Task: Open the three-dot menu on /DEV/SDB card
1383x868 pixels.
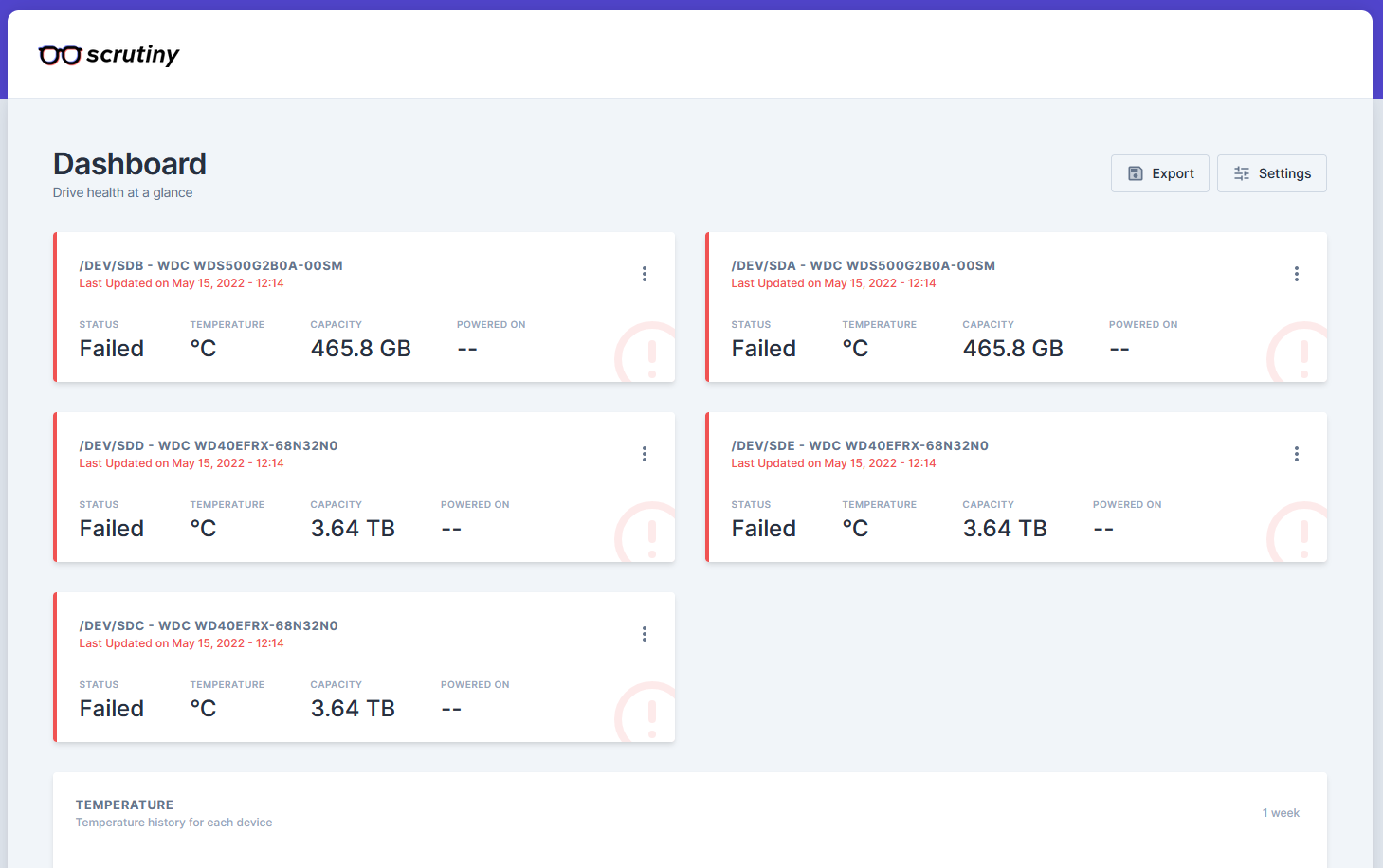Action: [645, 273]
